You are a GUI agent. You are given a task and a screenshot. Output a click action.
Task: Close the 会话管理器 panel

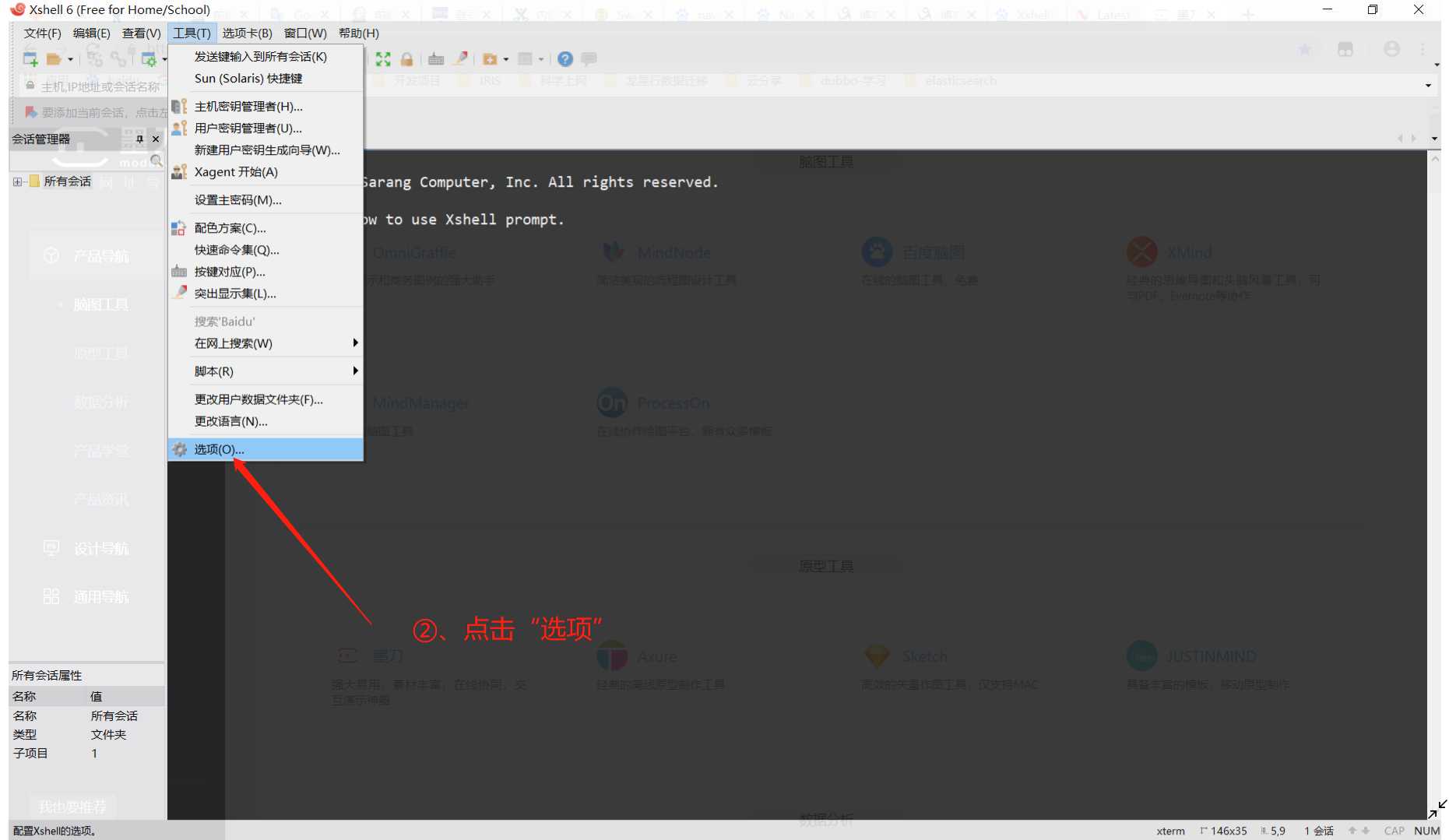click(156, 139)
